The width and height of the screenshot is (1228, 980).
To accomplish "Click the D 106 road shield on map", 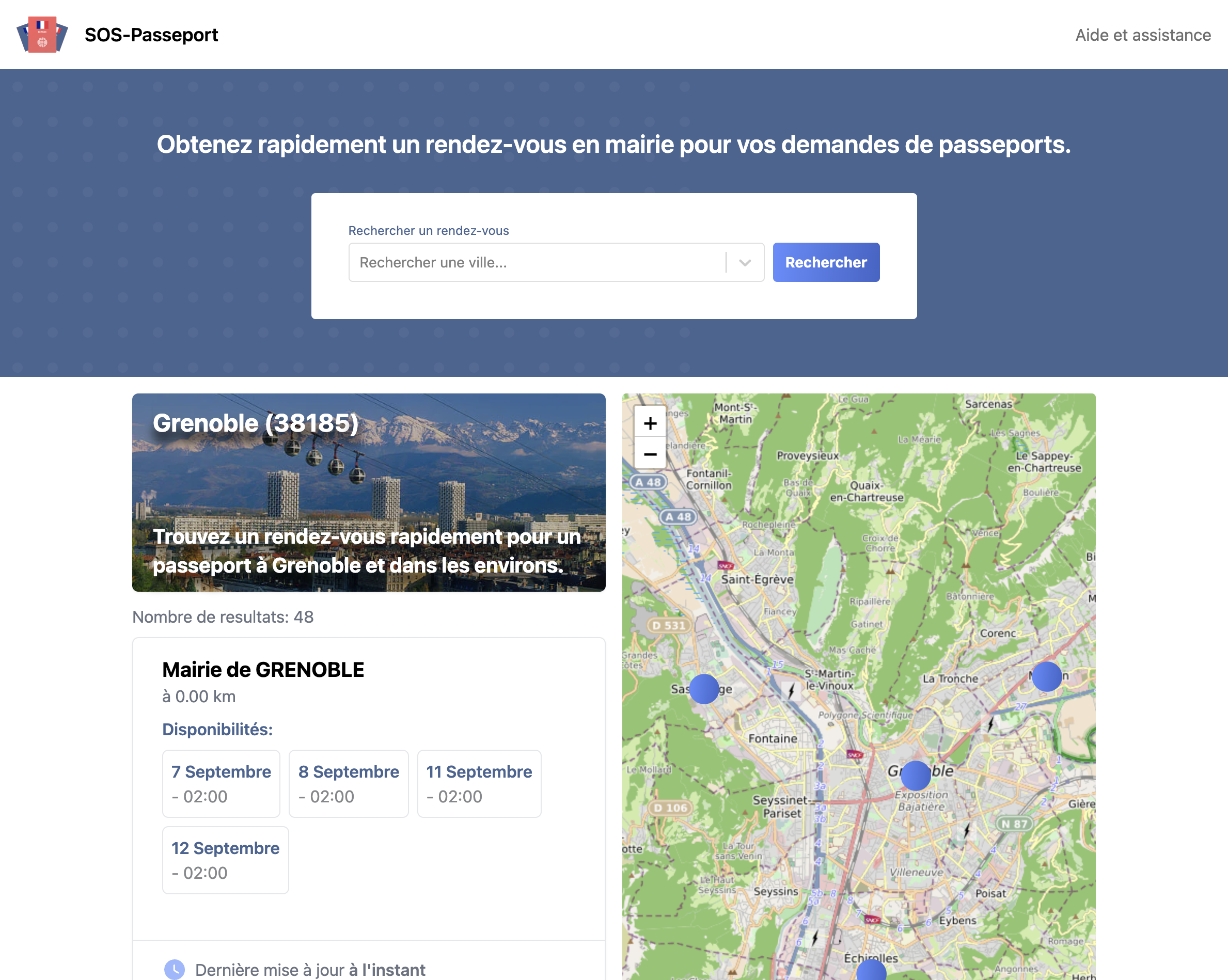I will [x=670, y=808].
